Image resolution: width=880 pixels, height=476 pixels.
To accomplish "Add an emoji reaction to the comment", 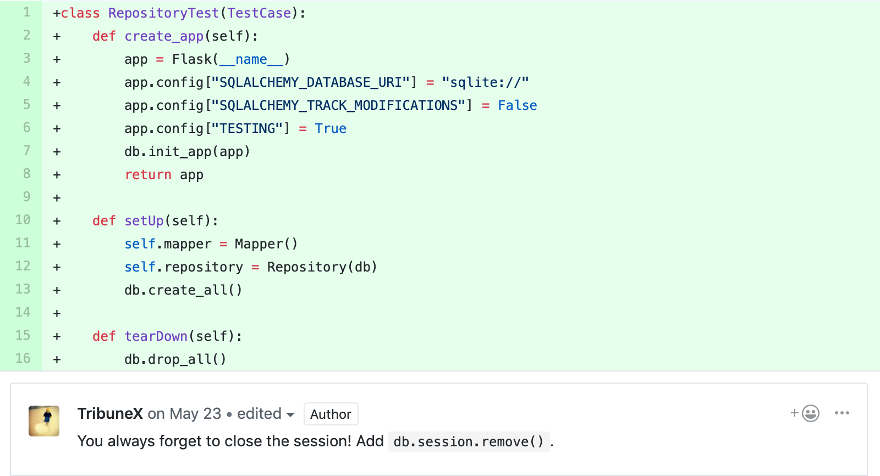I will (x=806, y=413).
